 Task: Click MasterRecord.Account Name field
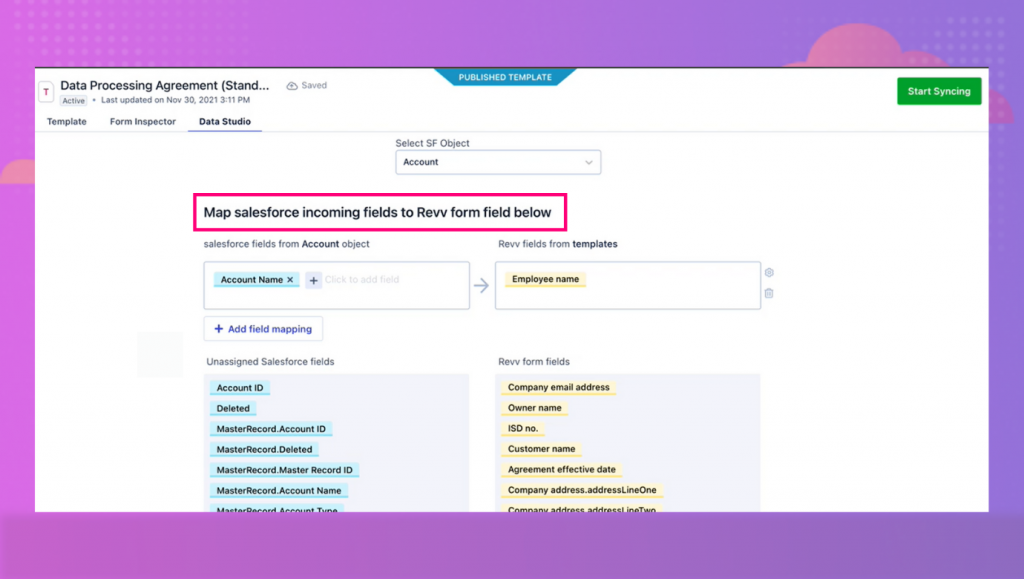[279, 490]
